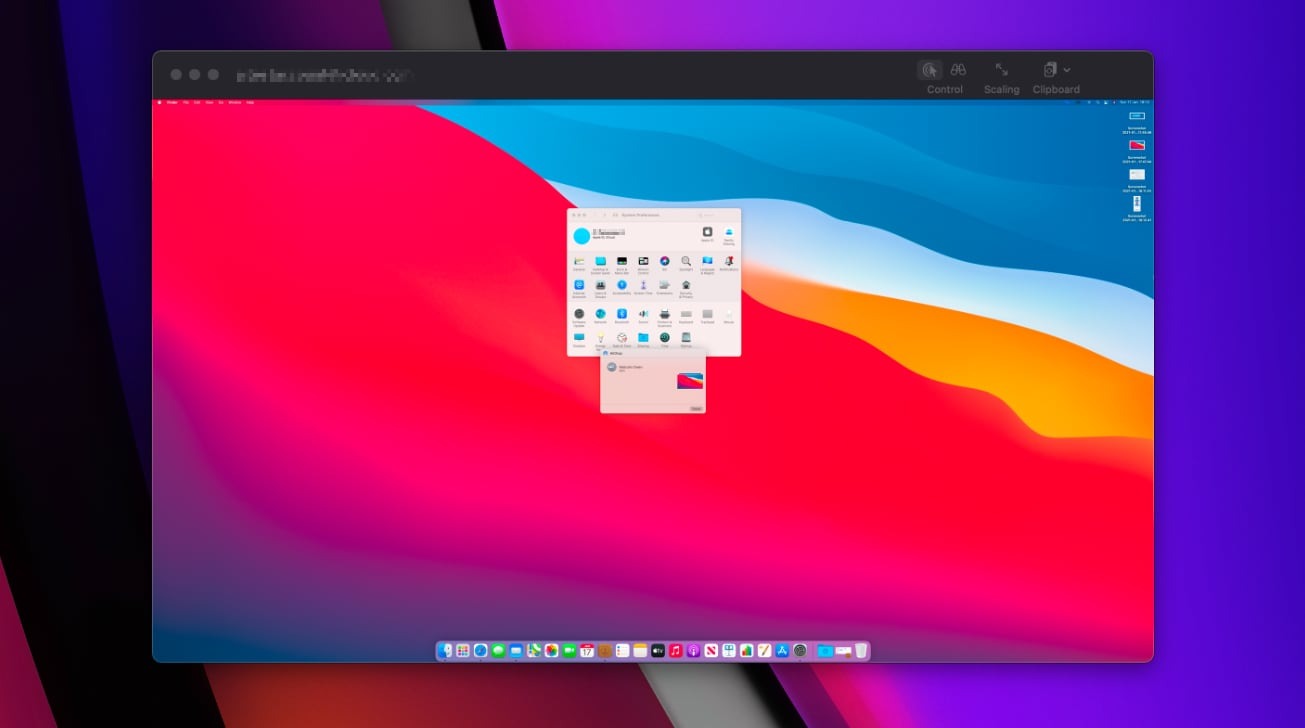Open the Apple ID preference pane
This screenshot has width=1305, height=728.
click(x=708, y=232)
